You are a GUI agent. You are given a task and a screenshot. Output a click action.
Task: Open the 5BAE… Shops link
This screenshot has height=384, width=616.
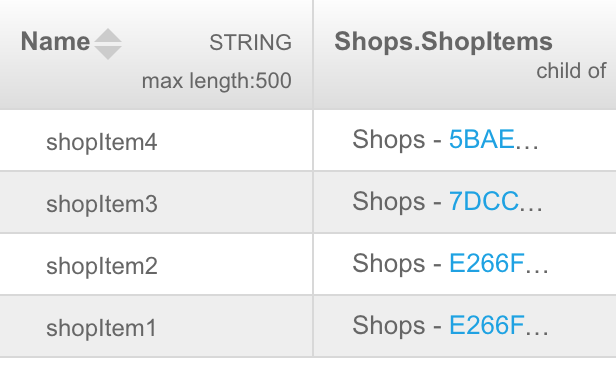tap(493, 140)
